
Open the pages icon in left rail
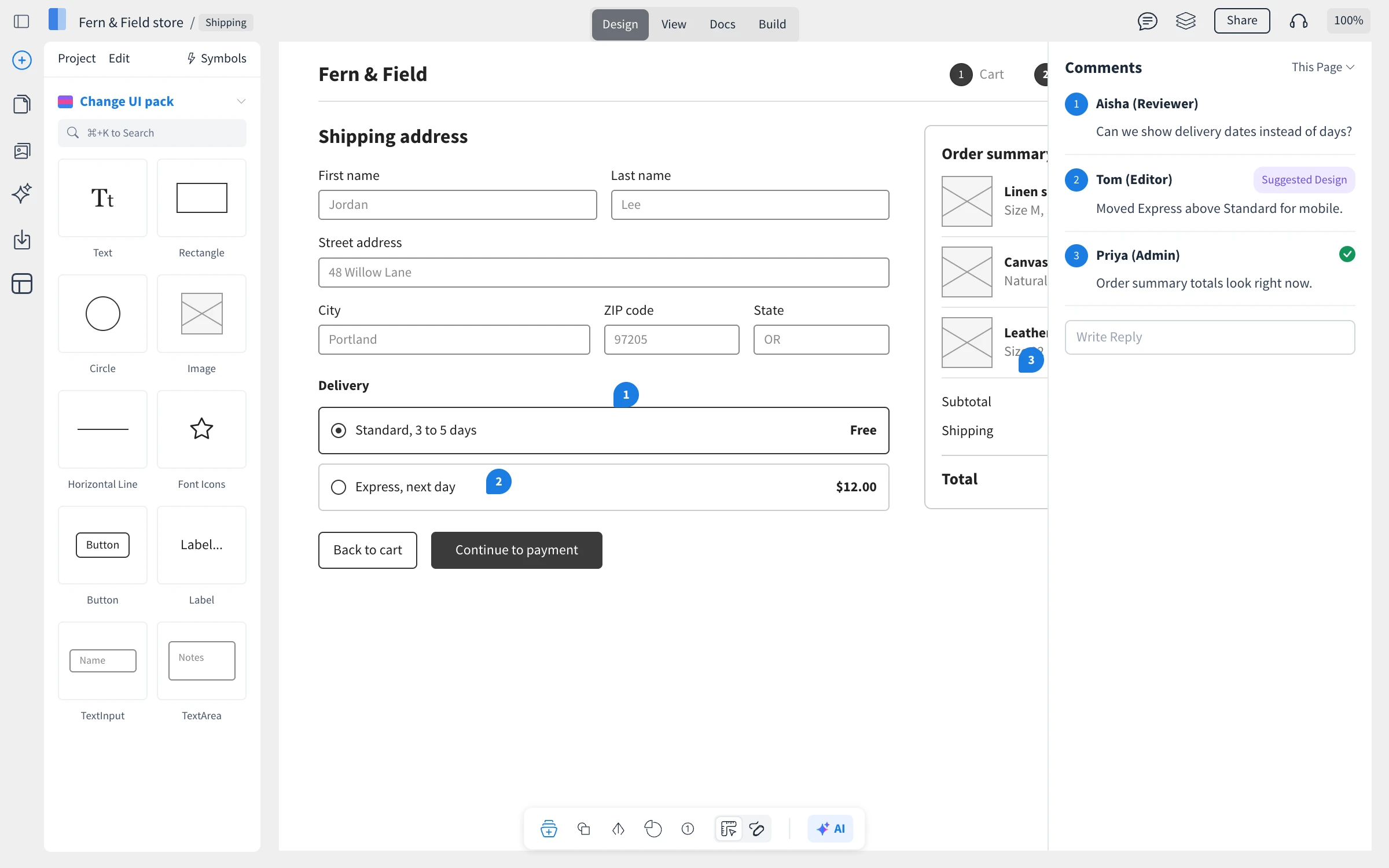(x=22, y=104)
